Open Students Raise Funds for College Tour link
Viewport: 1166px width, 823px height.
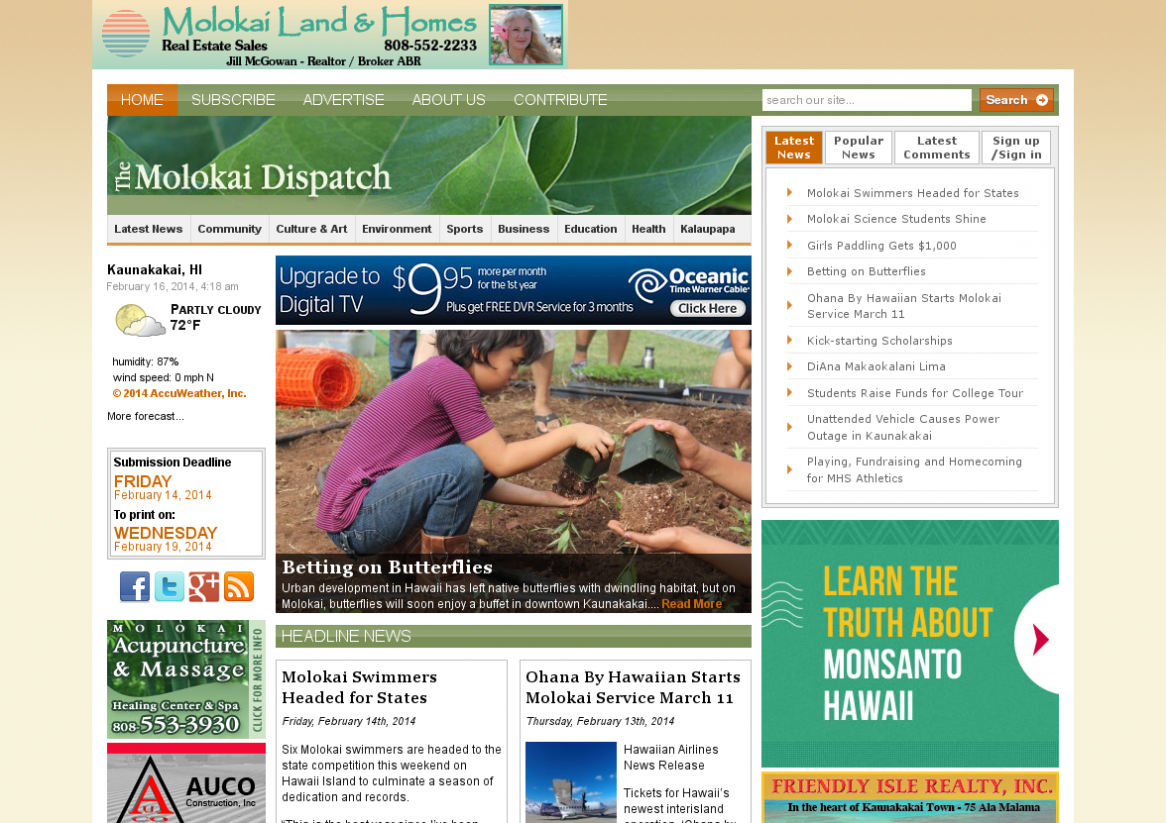[x=915, y=393]
